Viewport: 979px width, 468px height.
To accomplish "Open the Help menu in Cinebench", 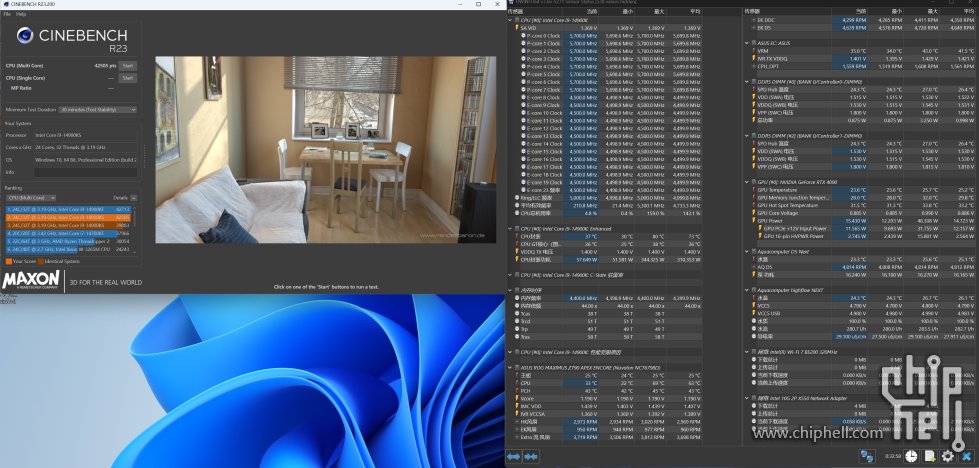I will 21,14.
